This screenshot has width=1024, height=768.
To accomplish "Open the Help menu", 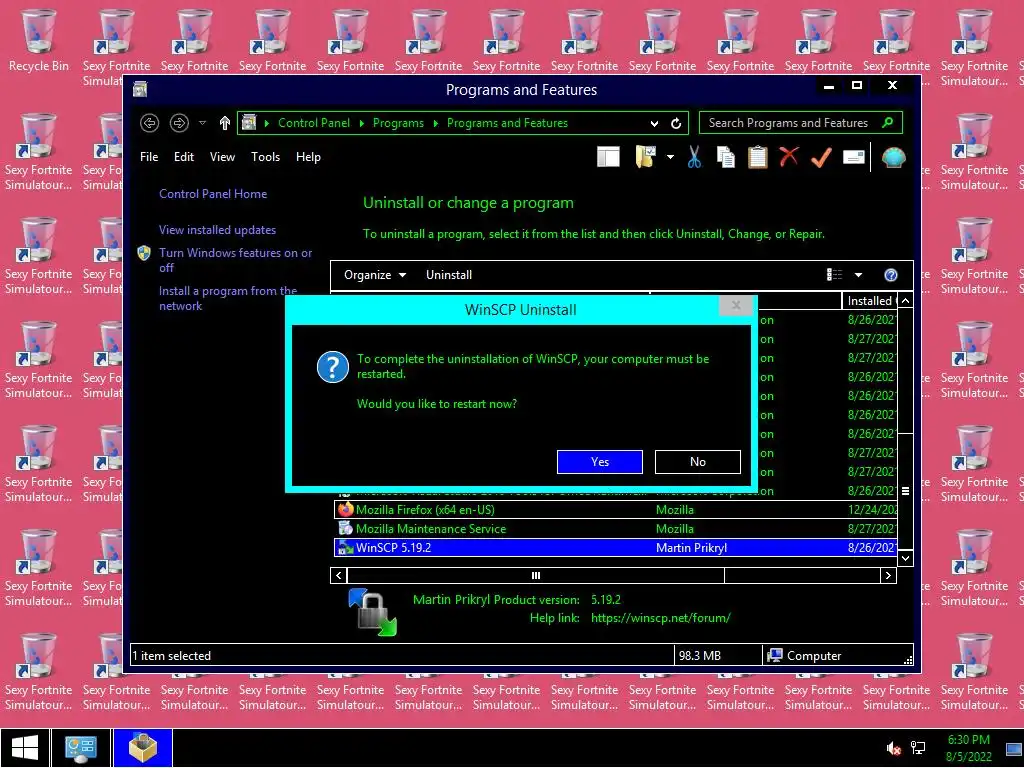I will [x=308, y=157].
